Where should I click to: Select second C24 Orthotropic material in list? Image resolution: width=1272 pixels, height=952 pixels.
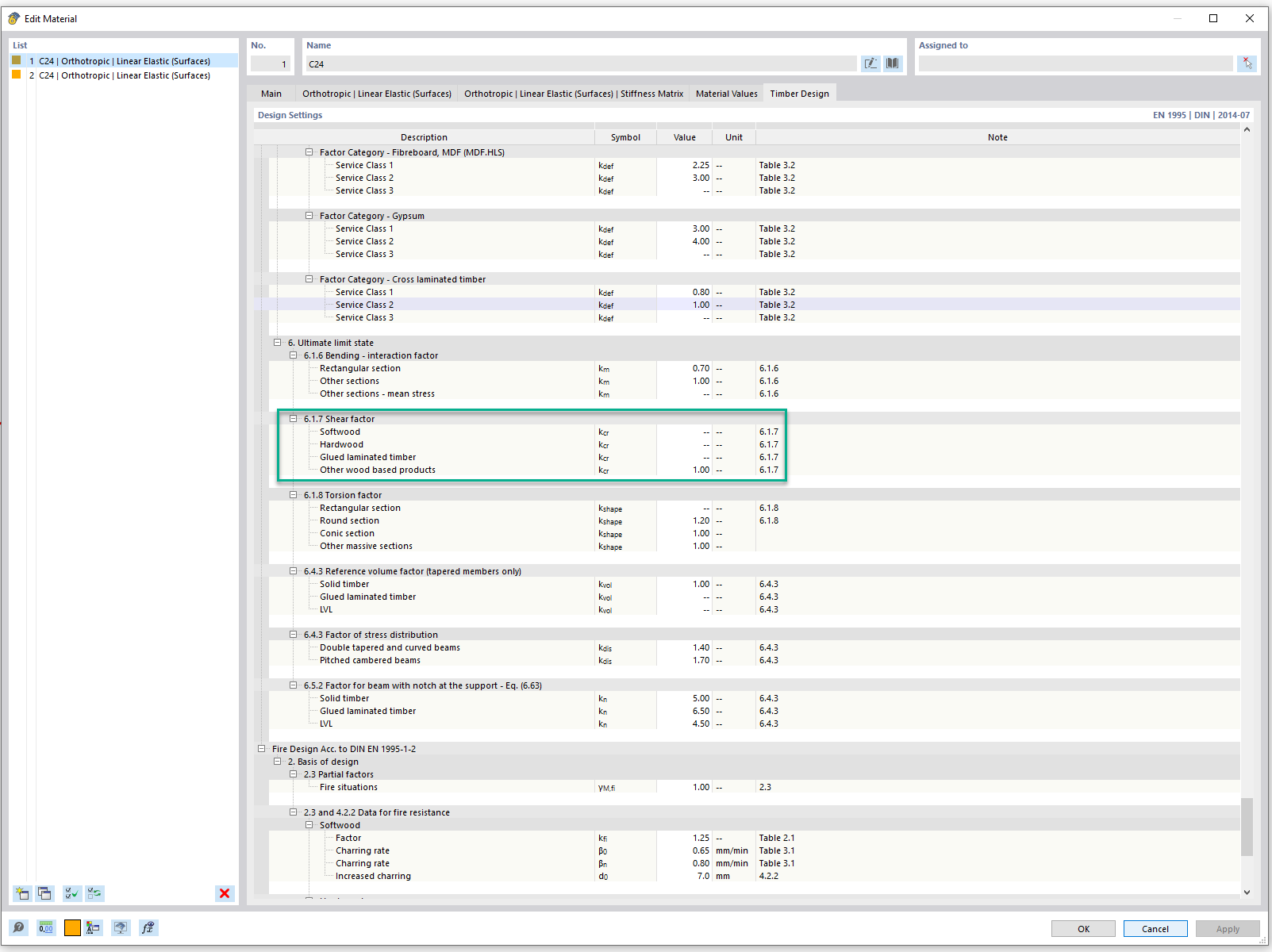point(124,75)
